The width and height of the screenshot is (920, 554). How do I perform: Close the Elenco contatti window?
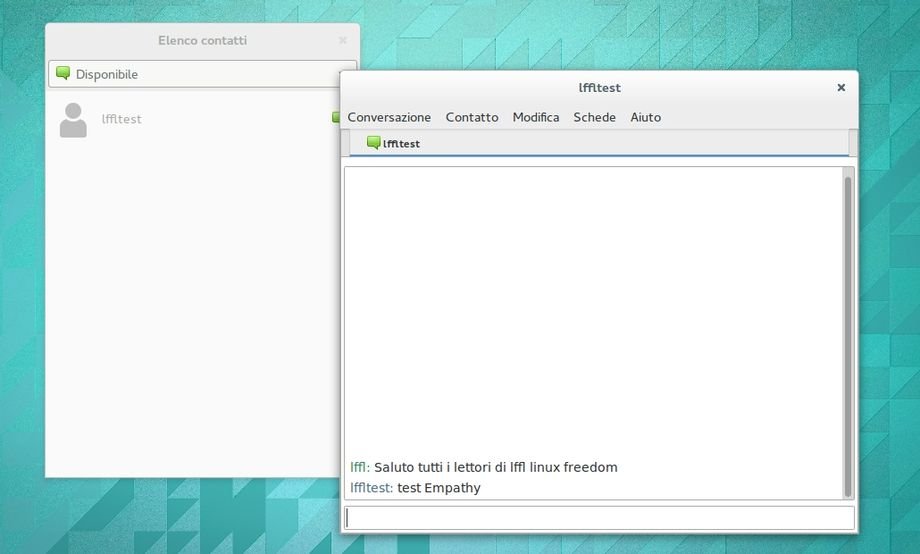[x=343, y=41]
